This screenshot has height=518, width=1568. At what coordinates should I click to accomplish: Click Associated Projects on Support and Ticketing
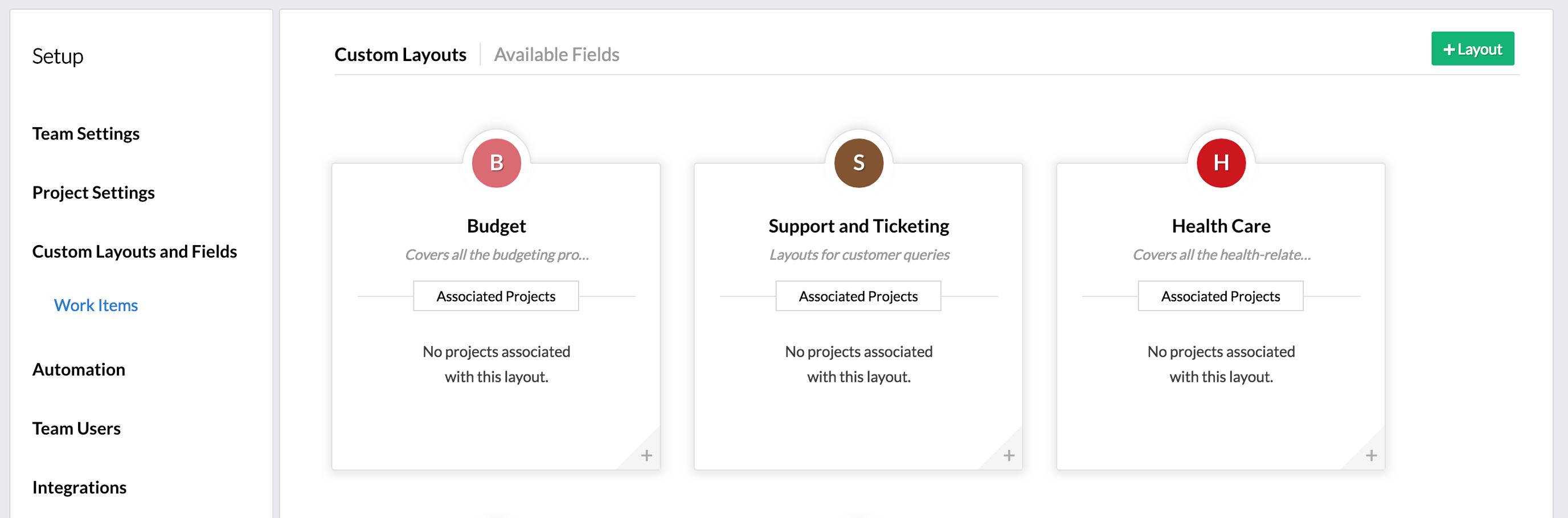tap(858, 296)
